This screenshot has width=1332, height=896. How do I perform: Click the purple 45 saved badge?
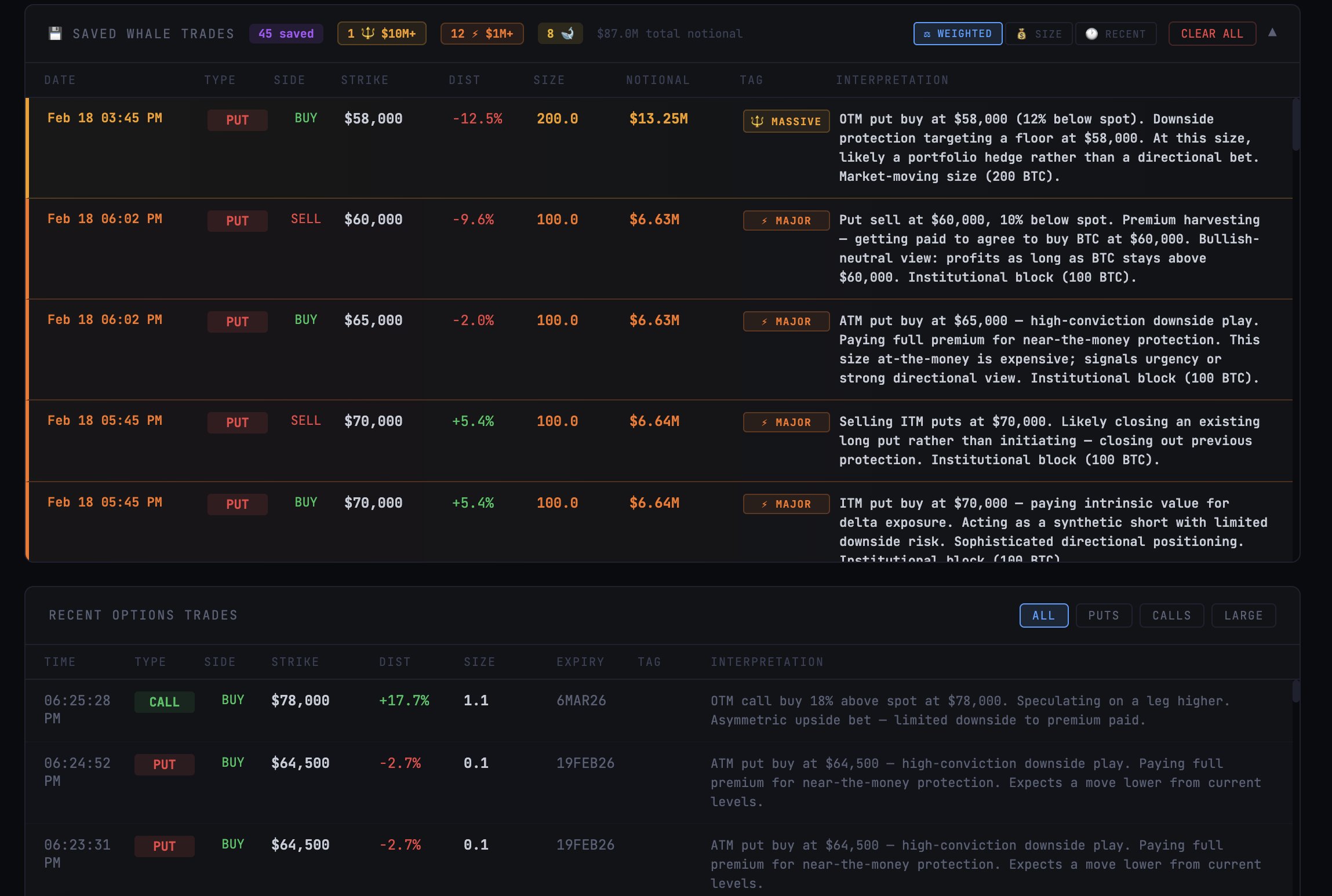[x=286, y=33]
